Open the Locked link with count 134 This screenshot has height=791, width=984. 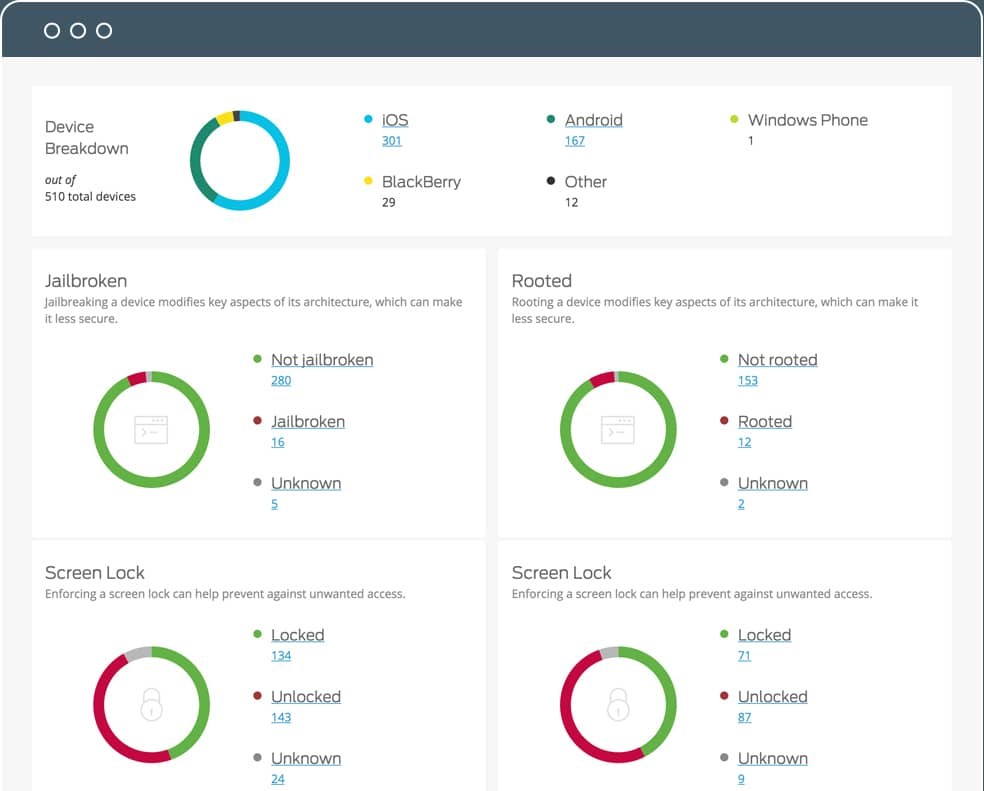(x=297, y=635)
